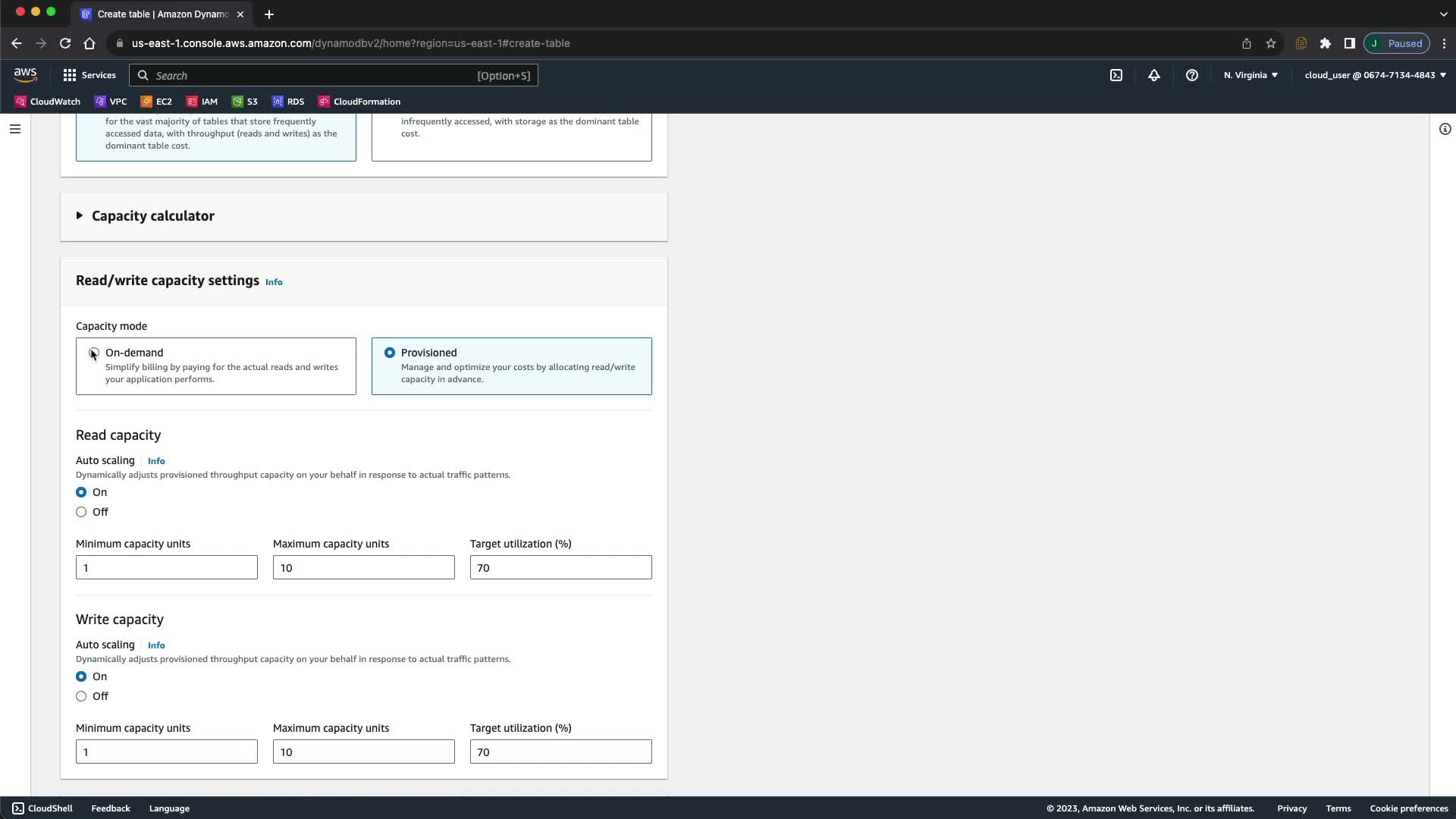Click the AWS logo home icon

25,74
